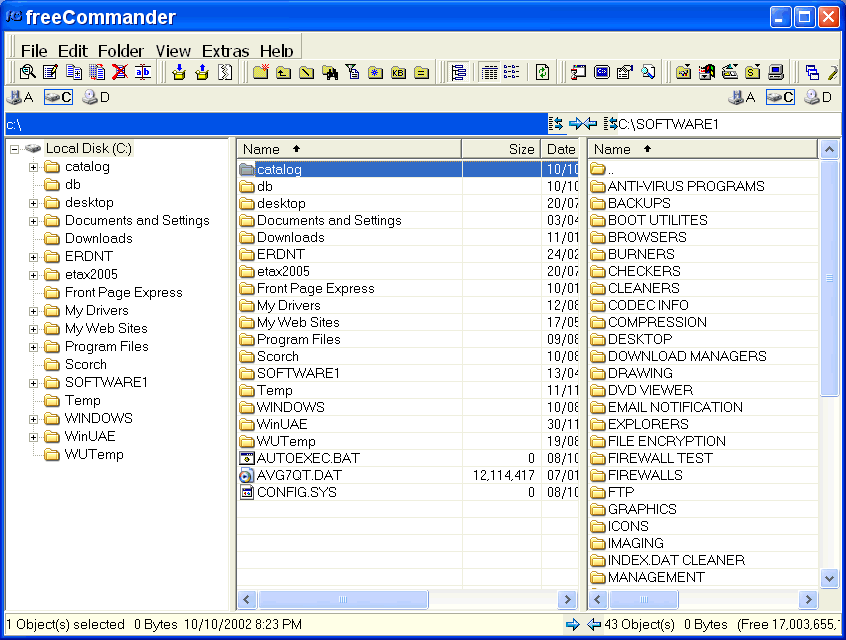
Task: Open the Edit menu
Action: pyautogui.click(x=72, y=51)
